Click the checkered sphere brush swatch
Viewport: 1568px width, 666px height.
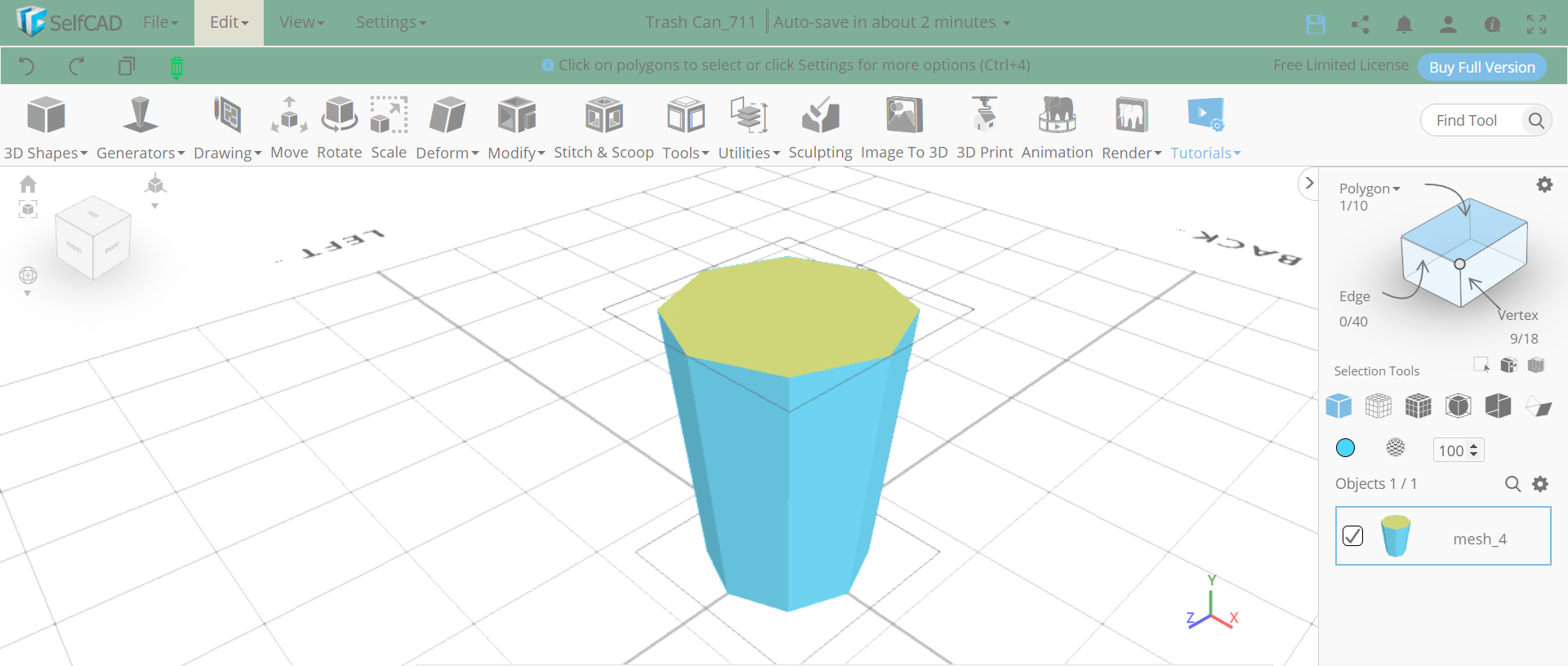point(1396,447)
